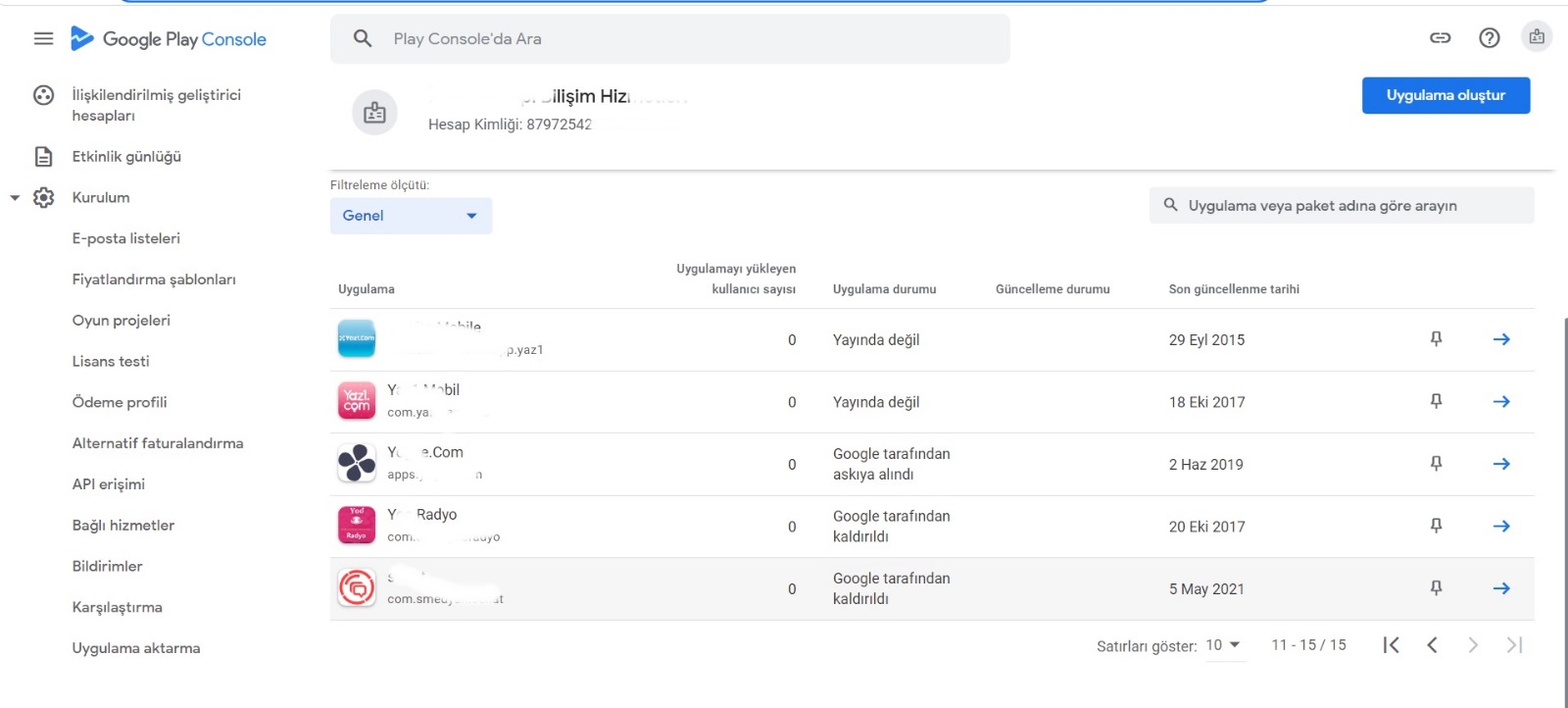1568x708 pixels.
Task: Focus the Play Console'da Ara search field
Action: tap(669, 39)
